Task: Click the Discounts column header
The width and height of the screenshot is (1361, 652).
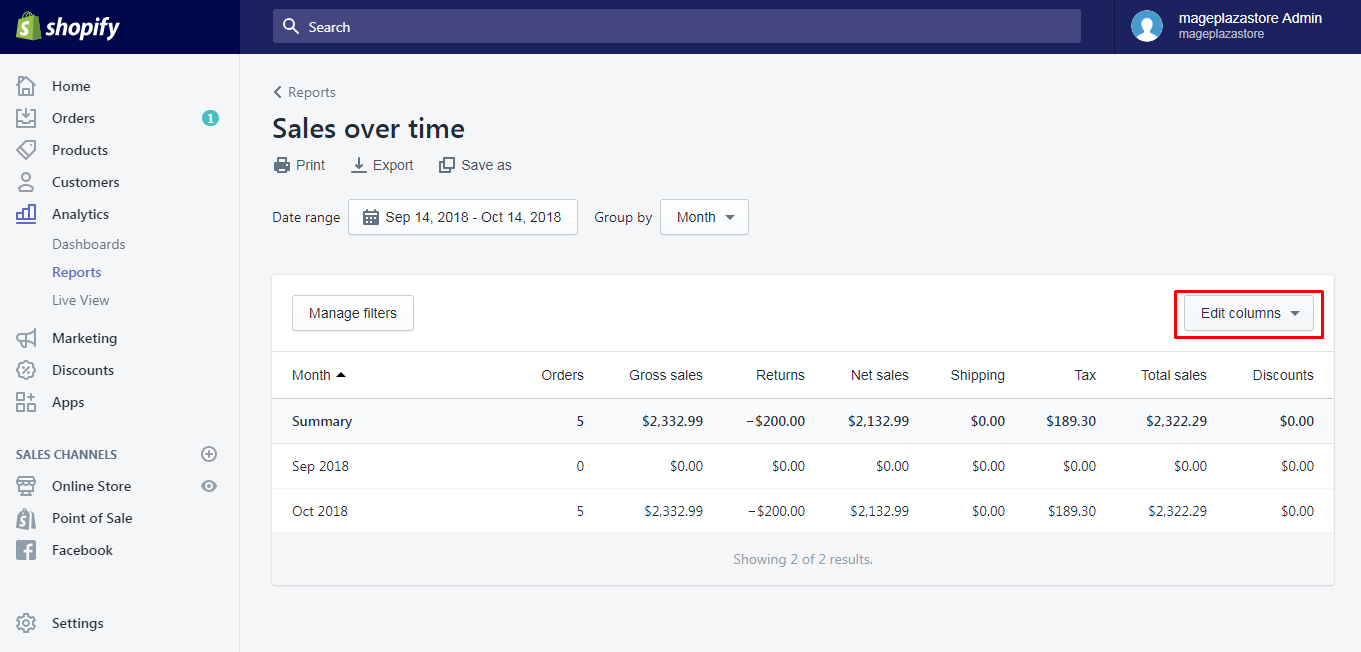Action: (x=1283, y=375)
